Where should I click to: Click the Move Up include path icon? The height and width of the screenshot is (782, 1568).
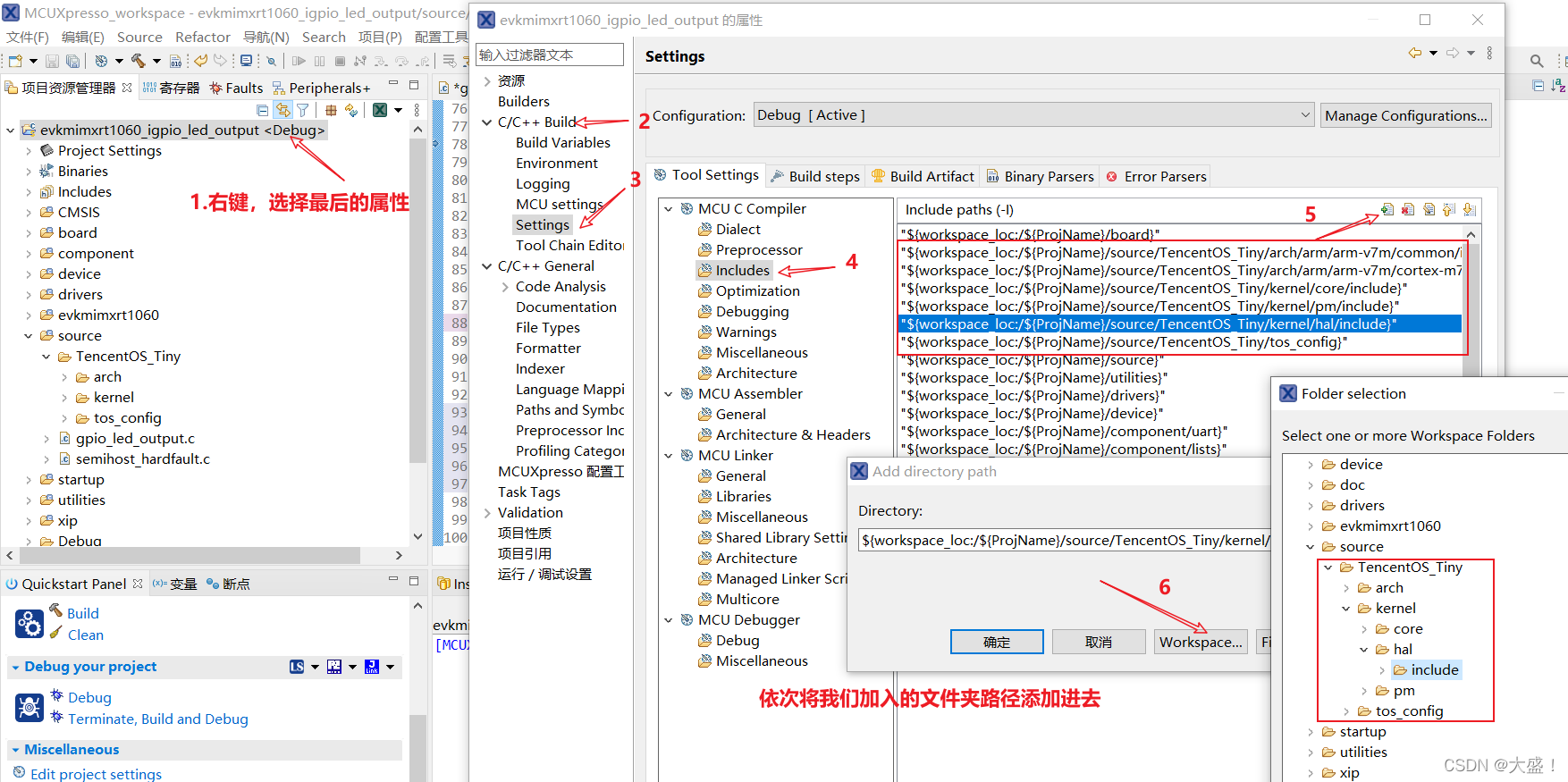1449,209
